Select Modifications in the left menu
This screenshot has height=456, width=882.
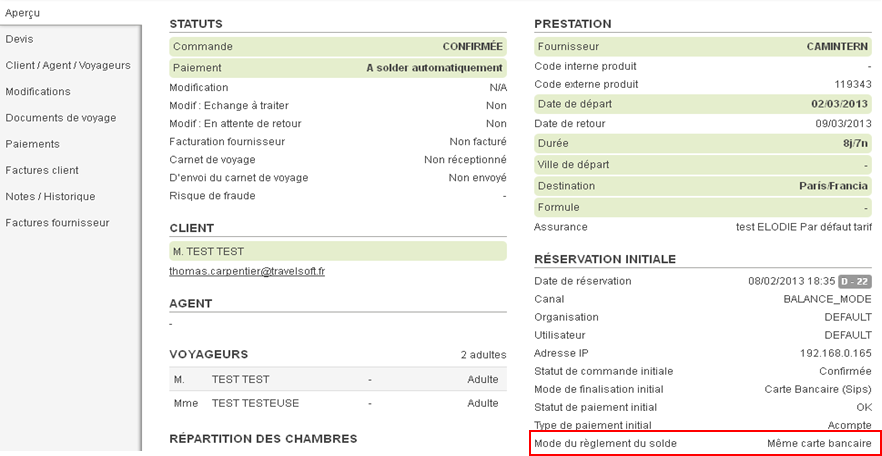pos(38,91)
